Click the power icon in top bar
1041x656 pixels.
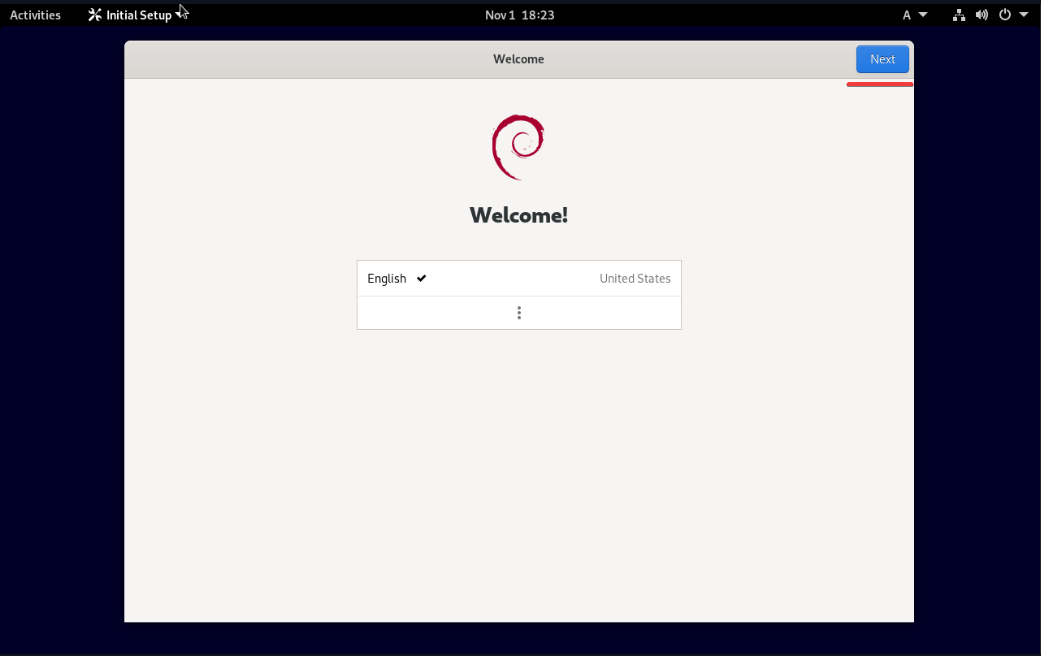[x=1005, y=15]
